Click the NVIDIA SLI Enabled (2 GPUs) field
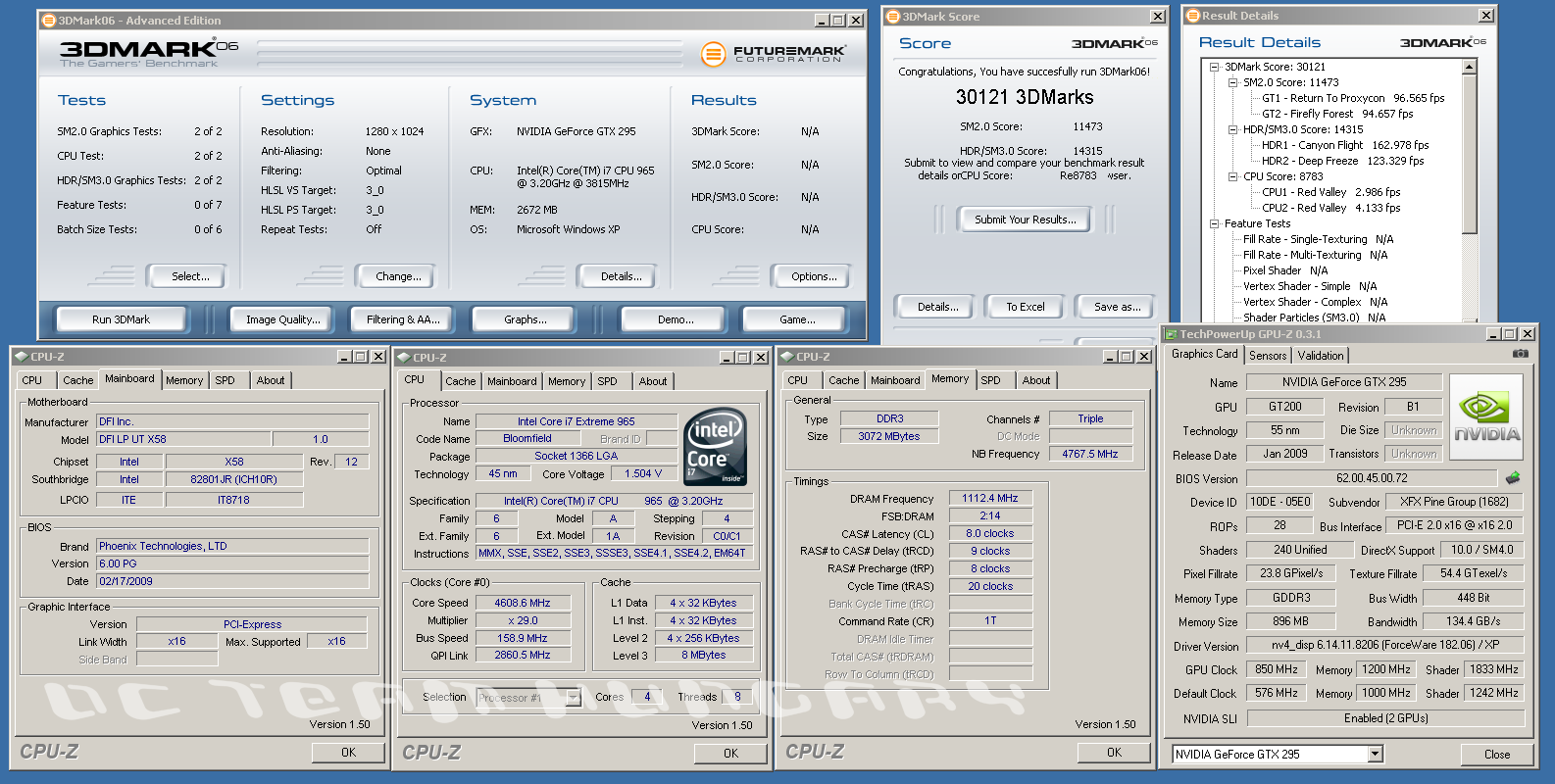 coord(1385,718)
